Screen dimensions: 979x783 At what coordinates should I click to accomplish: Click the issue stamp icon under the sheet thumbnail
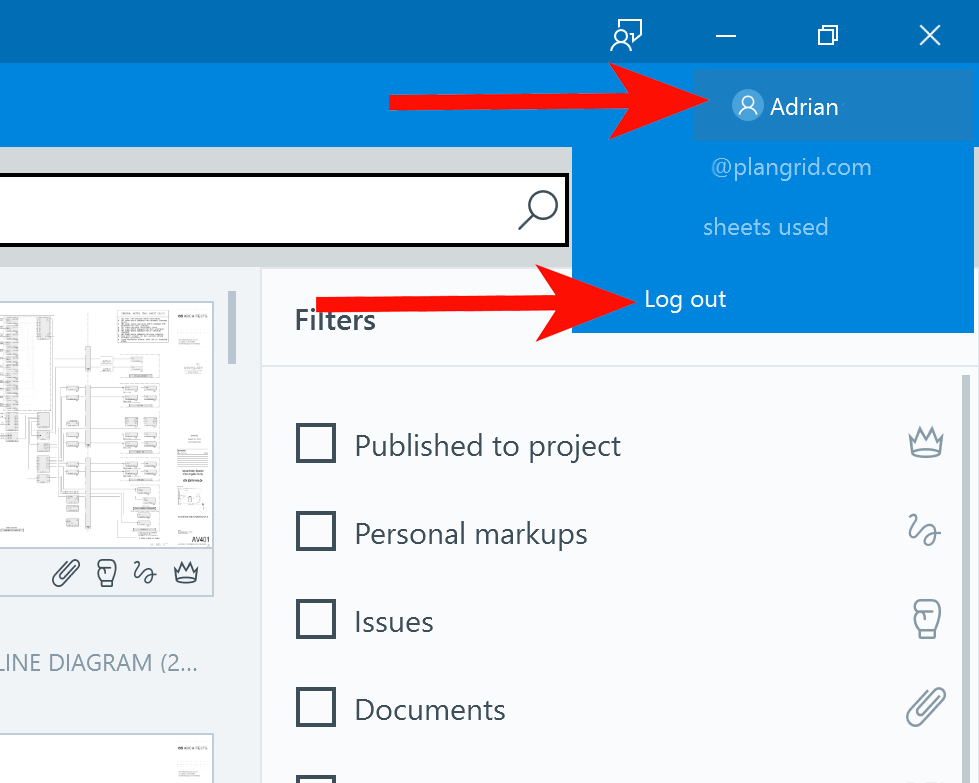click(x=105, y=573)
